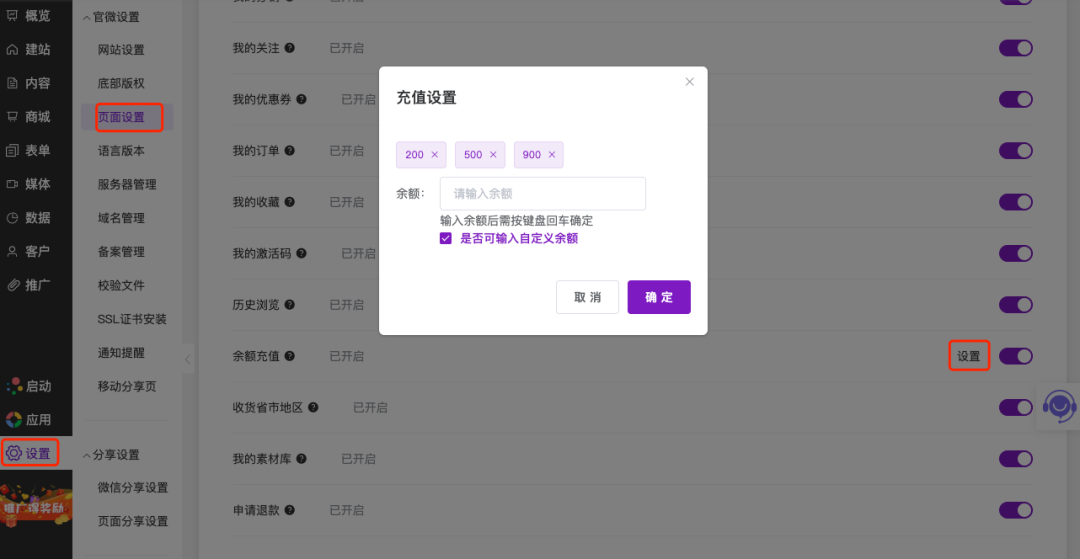
Task: Show help tooltip for 我的素材库
Action: pyautogui.click(x=302, y=458)
